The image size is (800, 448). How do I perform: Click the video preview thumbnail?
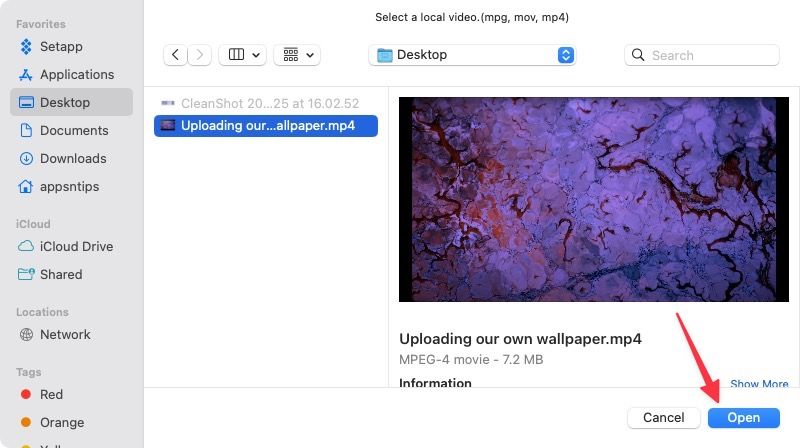coord(594,200)
